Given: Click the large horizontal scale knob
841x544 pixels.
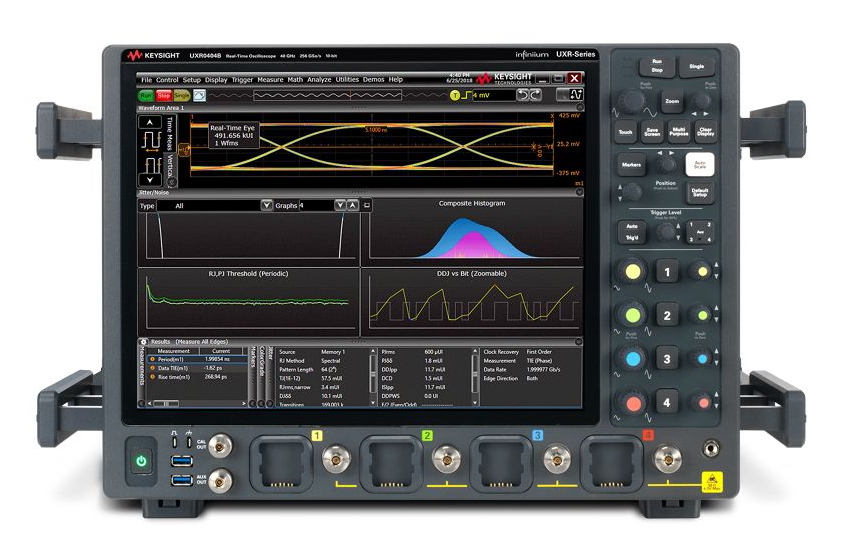Looking at the screenshot, I should (631, 100).
